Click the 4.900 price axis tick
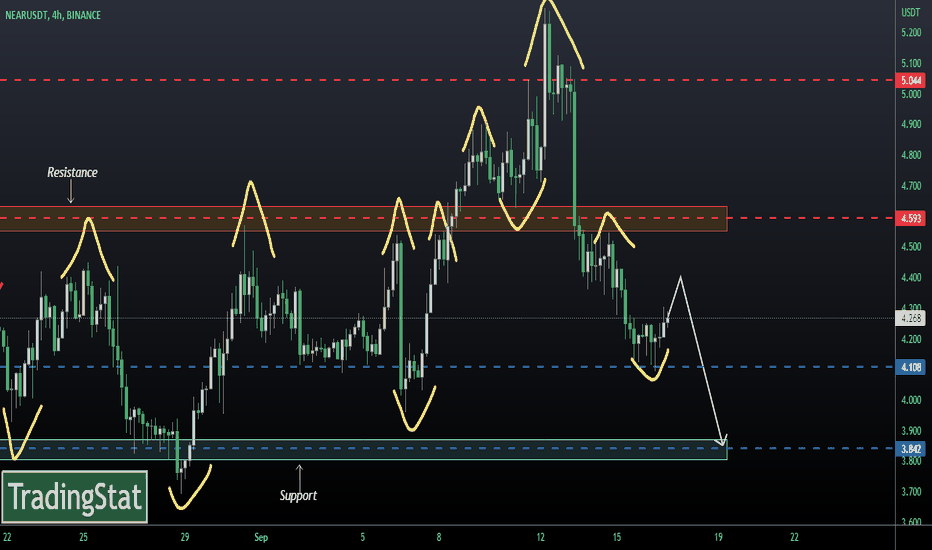The image size is (932, 550). [x=911, y=124]
